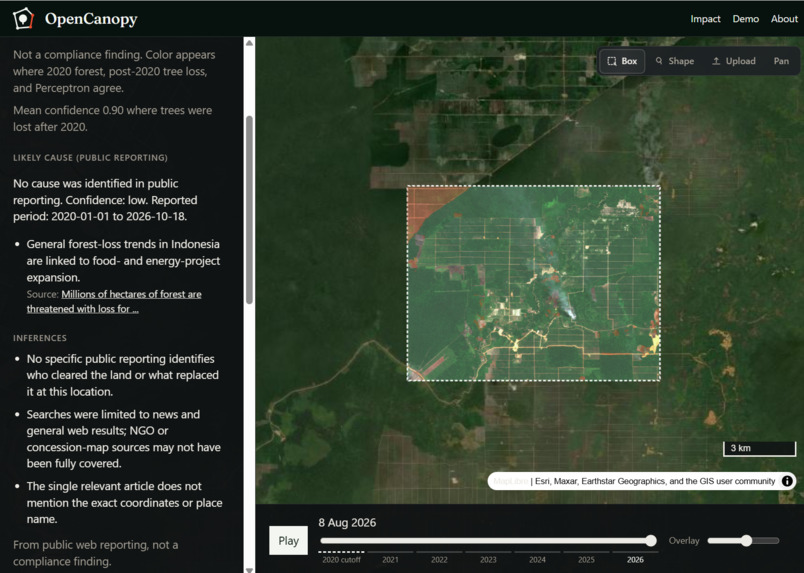Click the Shape tool icon
Screen dimensions: 804x573
(x=659, y=61)
